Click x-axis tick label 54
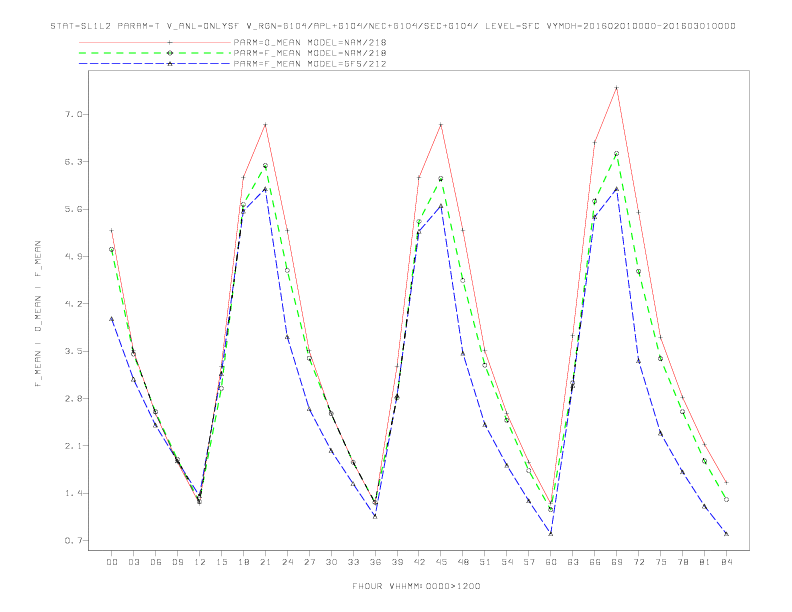 (507, 562)
